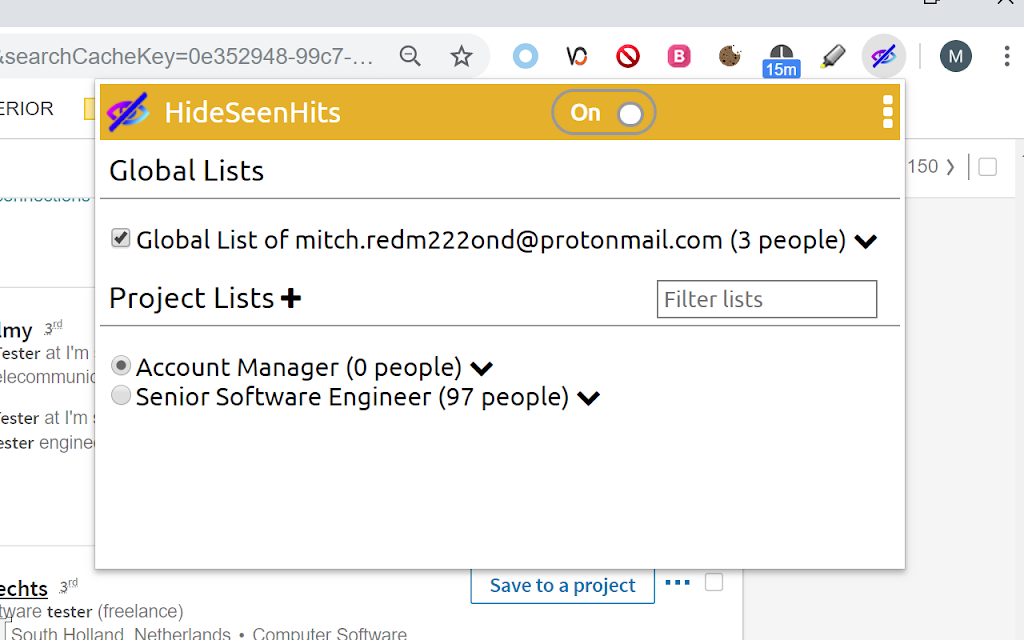Click the Save to a project button
The image size is (1024, 640).
[562, 585]
